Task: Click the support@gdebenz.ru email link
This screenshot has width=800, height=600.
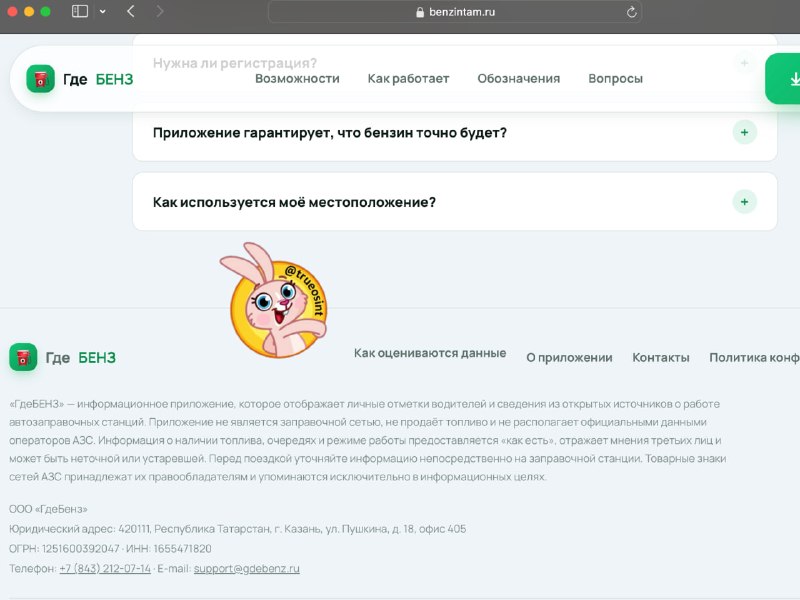Action: pos(246,568)
